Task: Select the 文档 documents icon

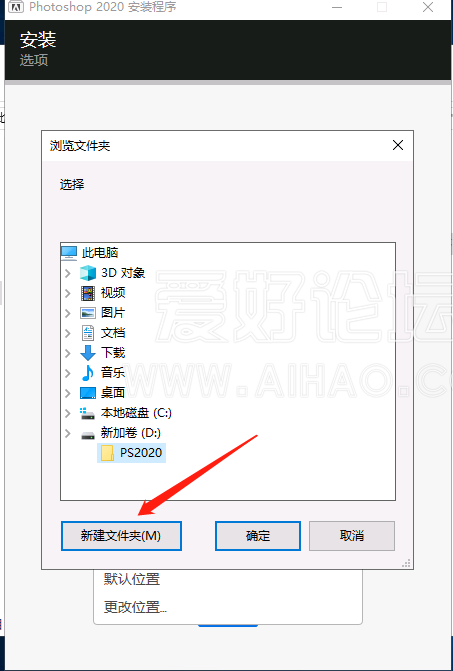Action: [x=88, y=333]
